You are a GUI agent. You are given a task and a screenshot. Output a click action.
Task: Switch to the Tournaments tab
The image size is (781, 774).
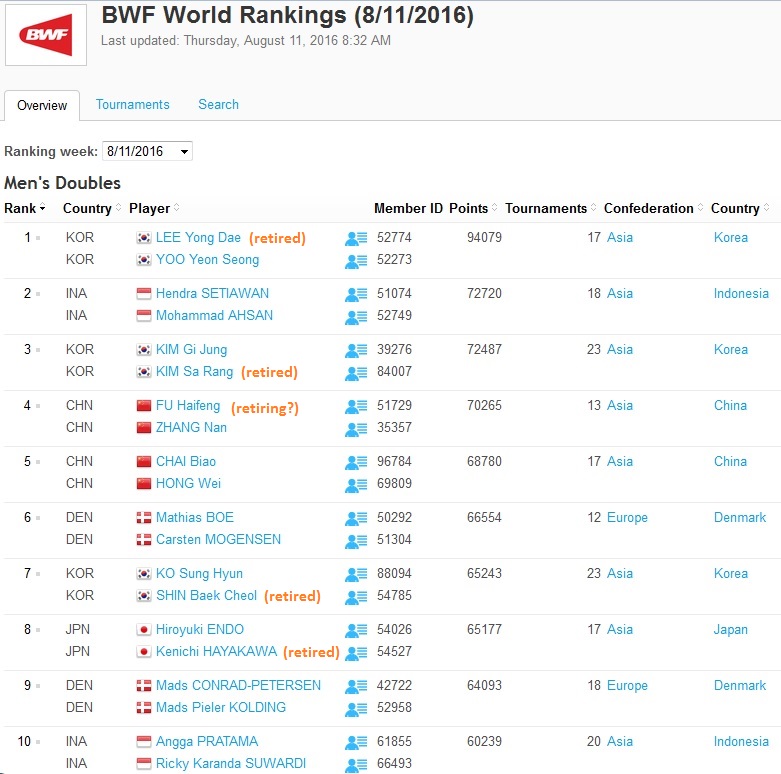(x=133, y=104)
